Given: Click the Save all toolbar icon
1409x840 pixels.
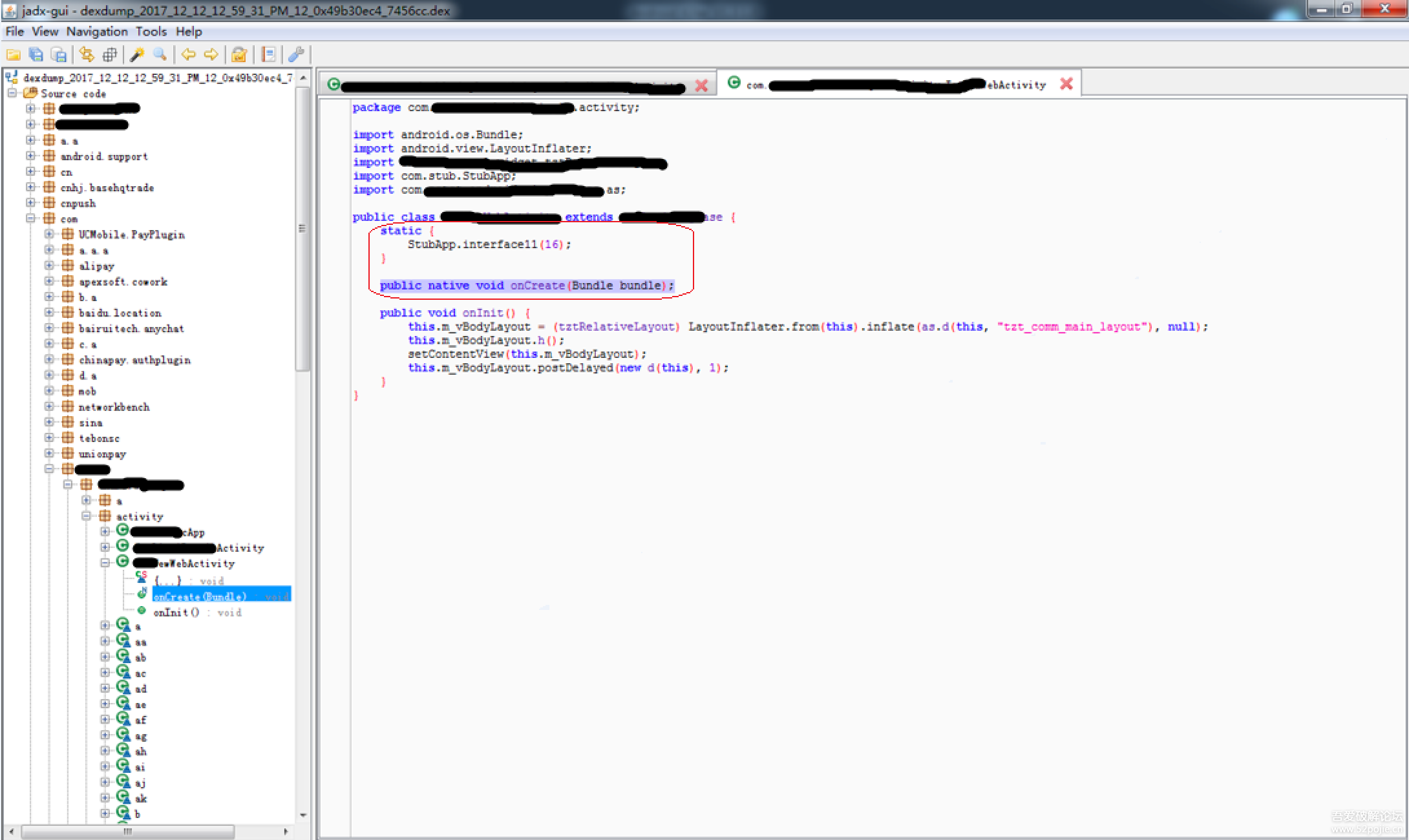Looking at the screenshot, I should [36, 55].
